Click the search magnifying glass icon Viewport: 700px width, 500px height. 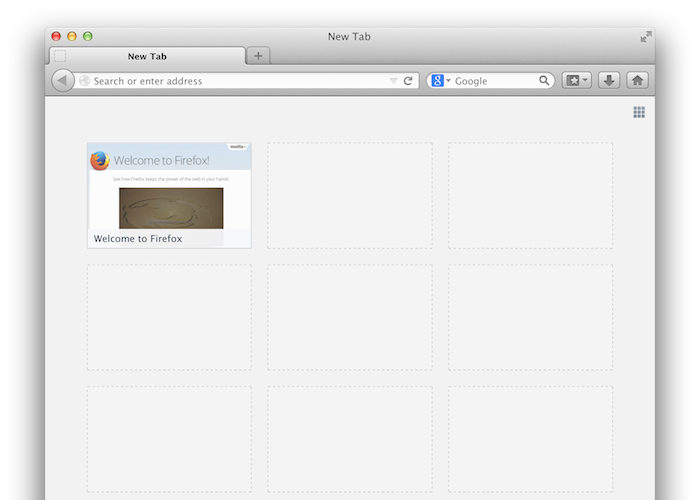point(545,81)
